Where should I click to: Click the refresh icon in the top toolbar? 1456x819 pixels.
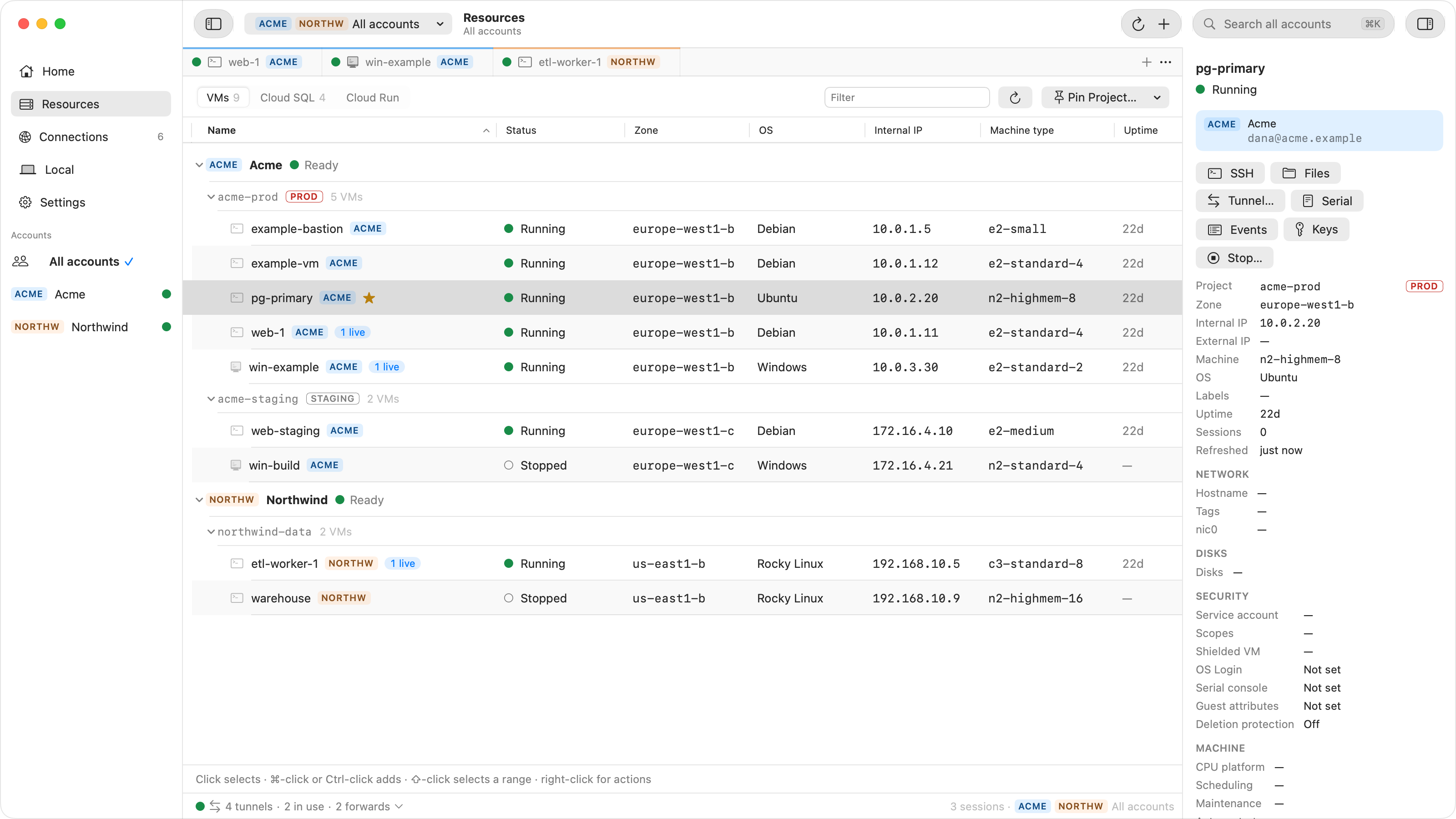tap(1138, 24)
